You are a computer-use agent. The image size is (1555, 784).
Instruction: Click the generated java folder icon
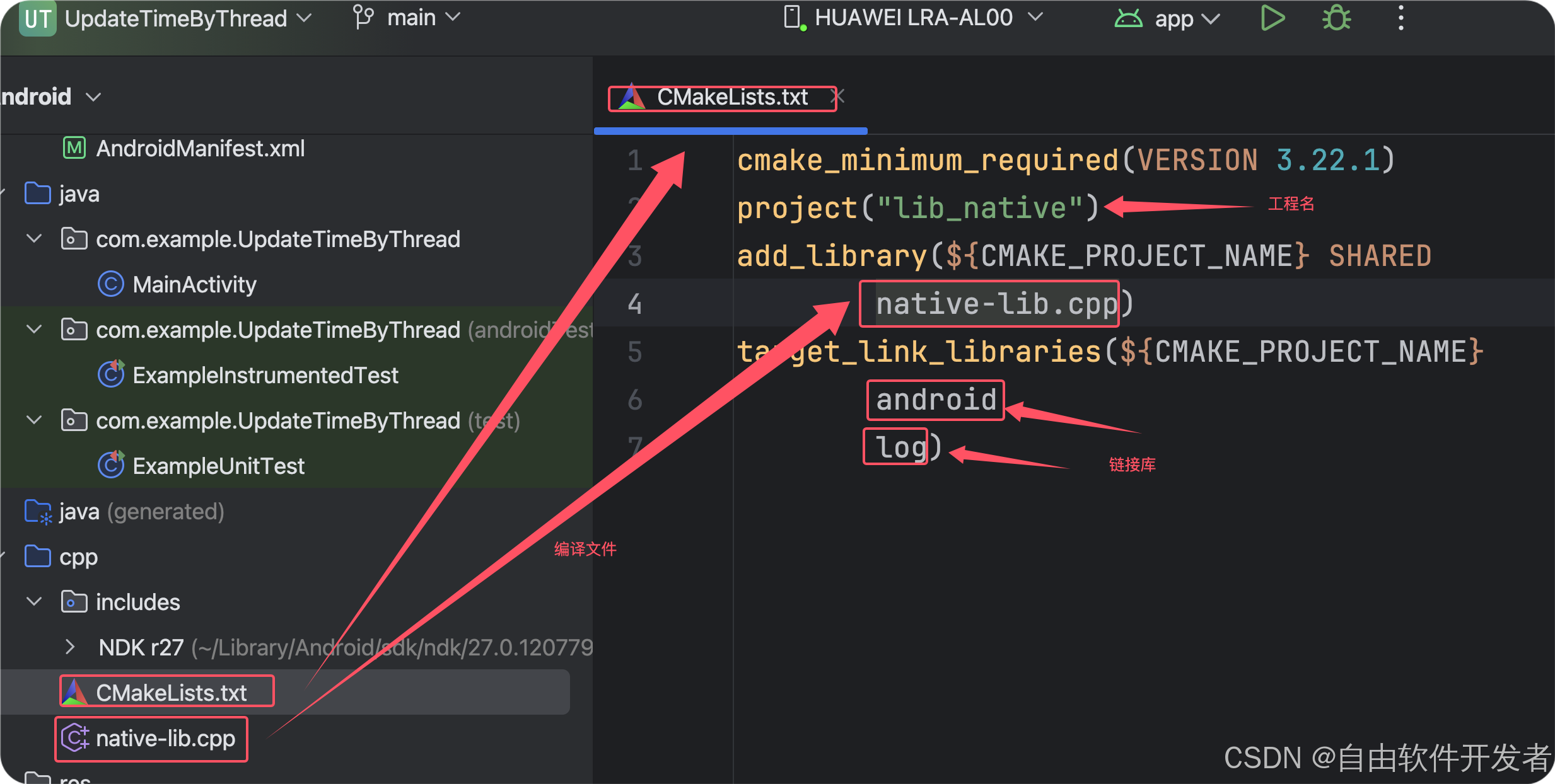[x=38, y=512]
